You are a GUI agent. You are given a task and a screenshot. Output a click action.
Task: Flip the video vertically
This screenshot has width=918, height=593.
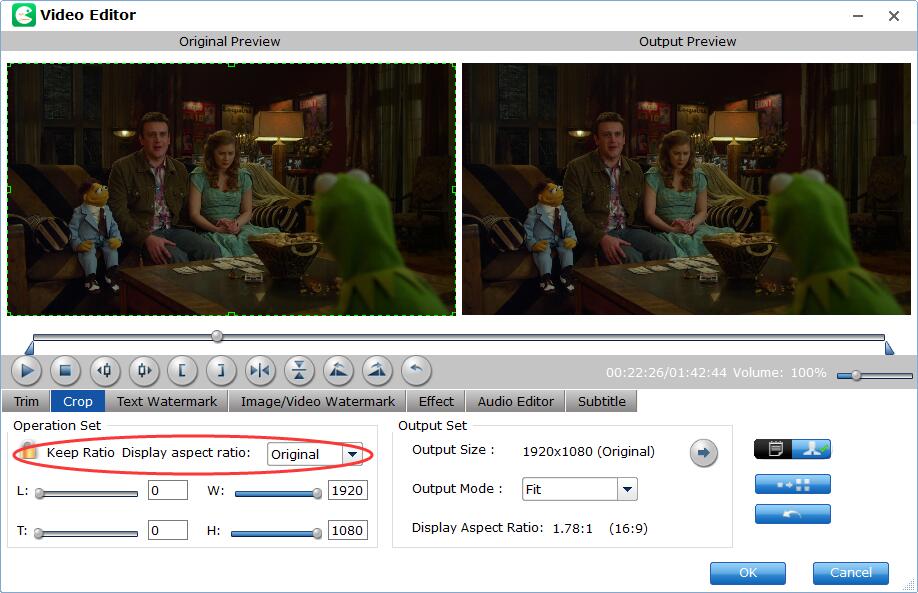click(x=299, y=371)
